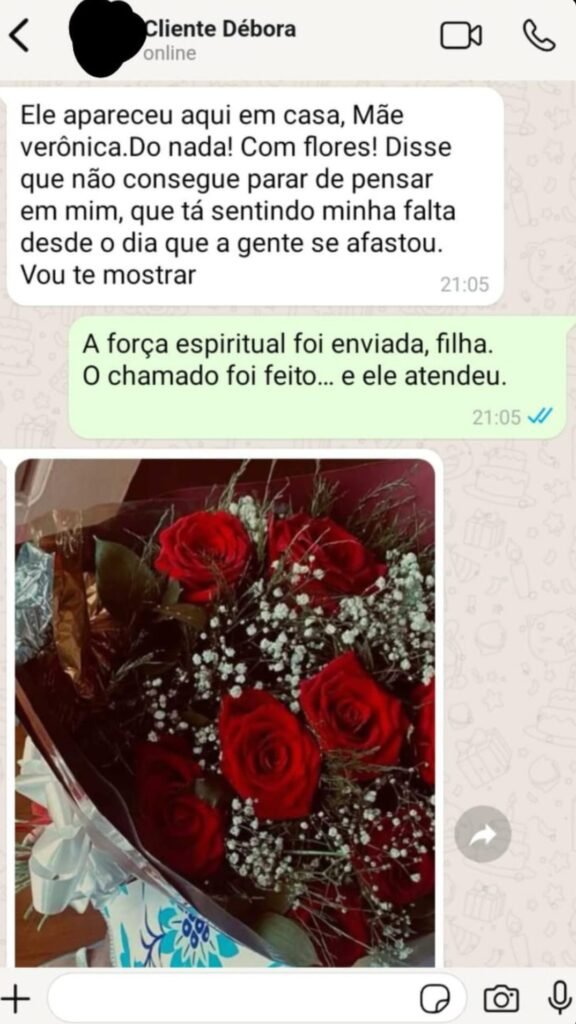
Task: Start a video call with Cliente Débora
Action: tap(461, 35)
